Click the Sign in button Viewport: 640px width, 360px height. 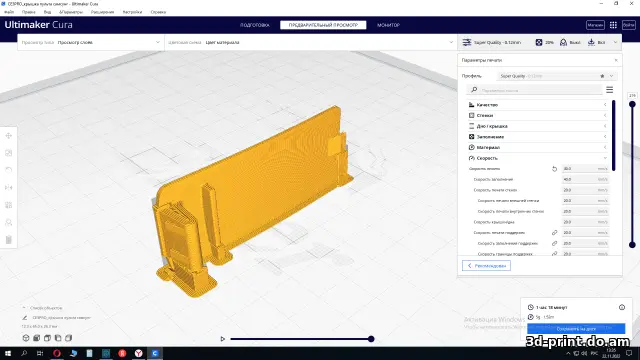(x=629, y=25)
